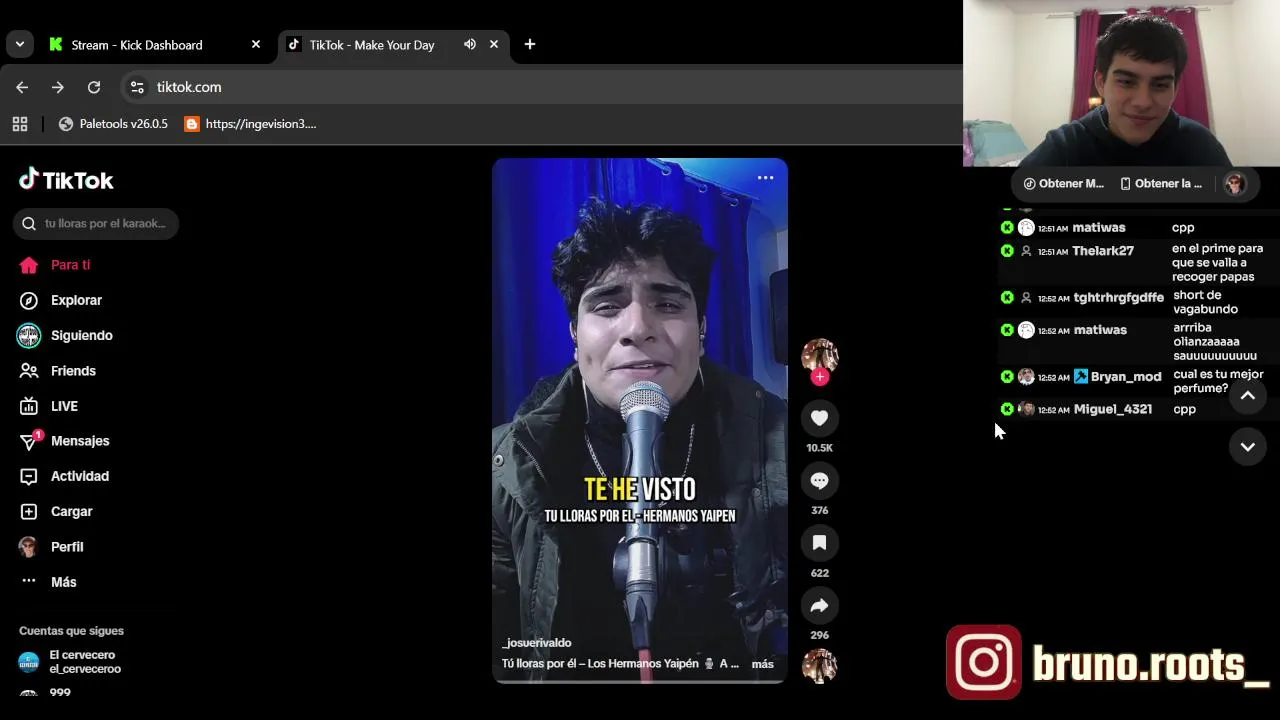The height and width of the screenshot is (720, 1280).
Task: Expand the Más menu
Action: (x=50, y=582)
